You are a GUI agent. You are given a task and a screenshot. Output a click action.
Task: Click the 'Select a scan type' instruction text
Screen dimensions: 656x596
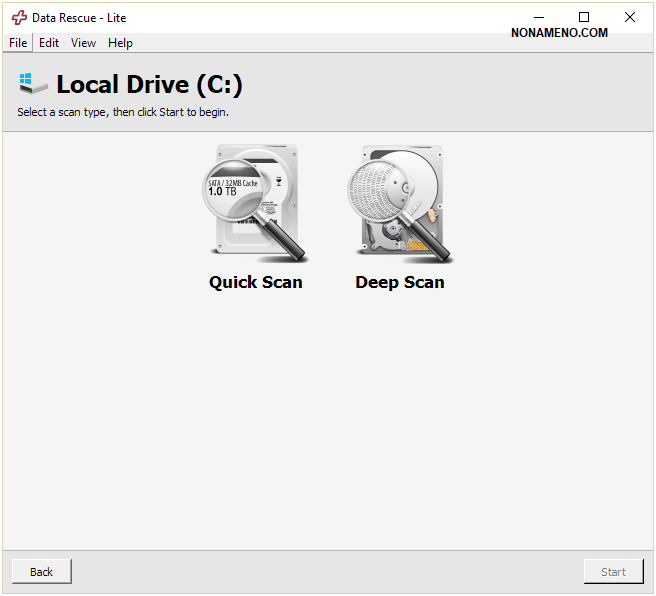pyautogui.click(x=123, y=112)
